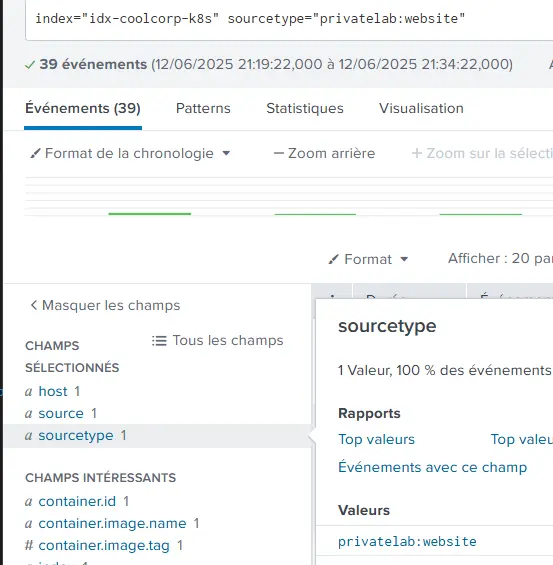Open the Événements (39) tab
The image size is (553, 565).
(83, 108)
